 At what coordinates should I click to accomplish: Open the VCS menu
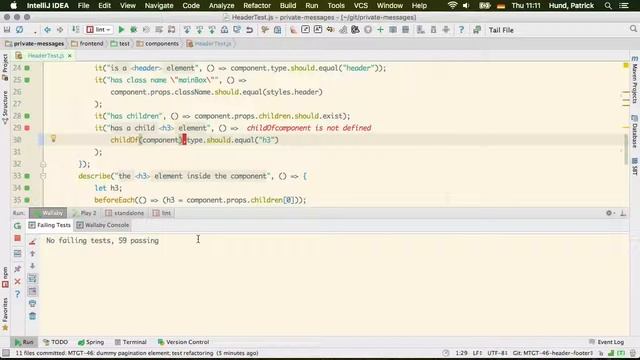(x=360, y=6)
